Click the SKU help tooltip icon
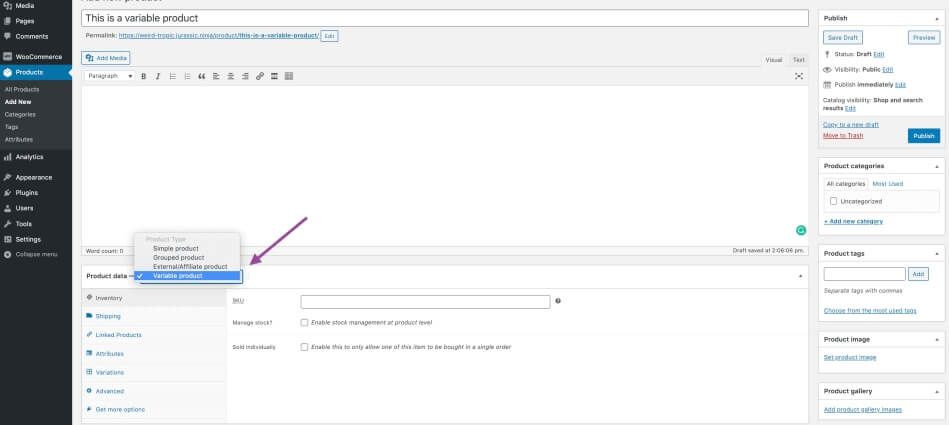Image resolution: width=949 pixels, height=425 pixels. tap(558, 301)
